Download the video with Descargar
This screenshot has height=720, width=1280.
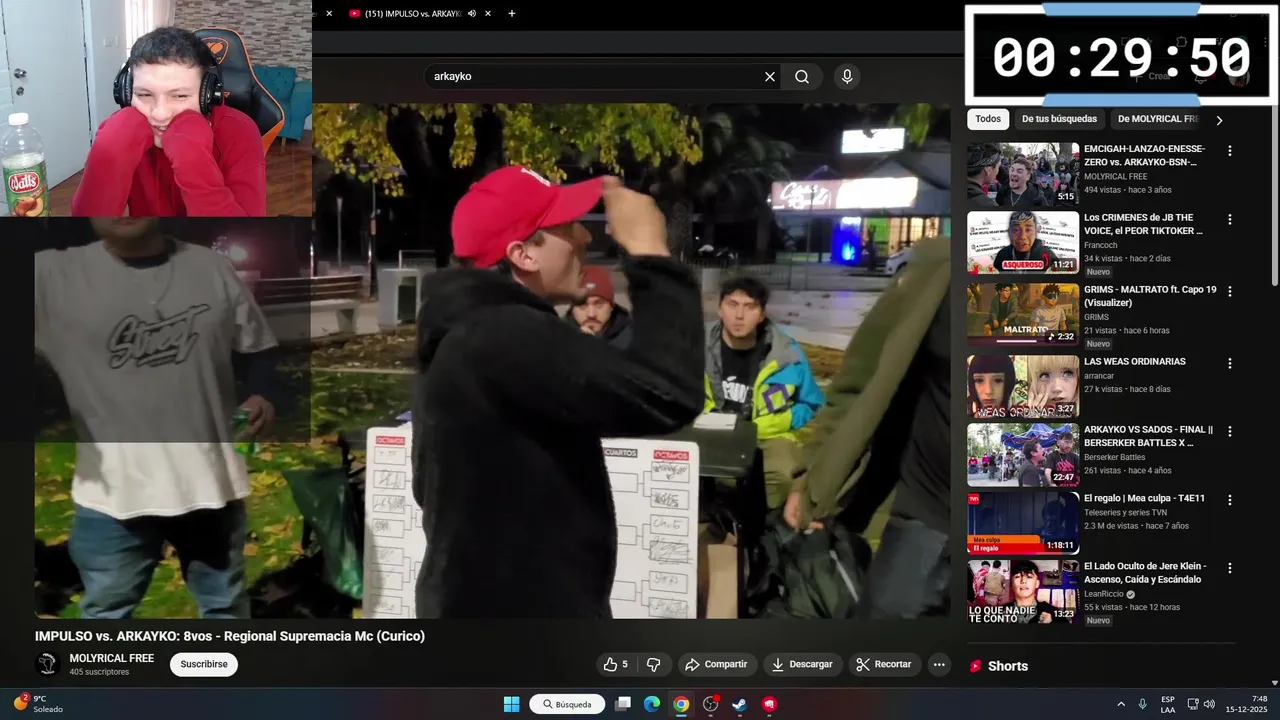coord(802,664)
